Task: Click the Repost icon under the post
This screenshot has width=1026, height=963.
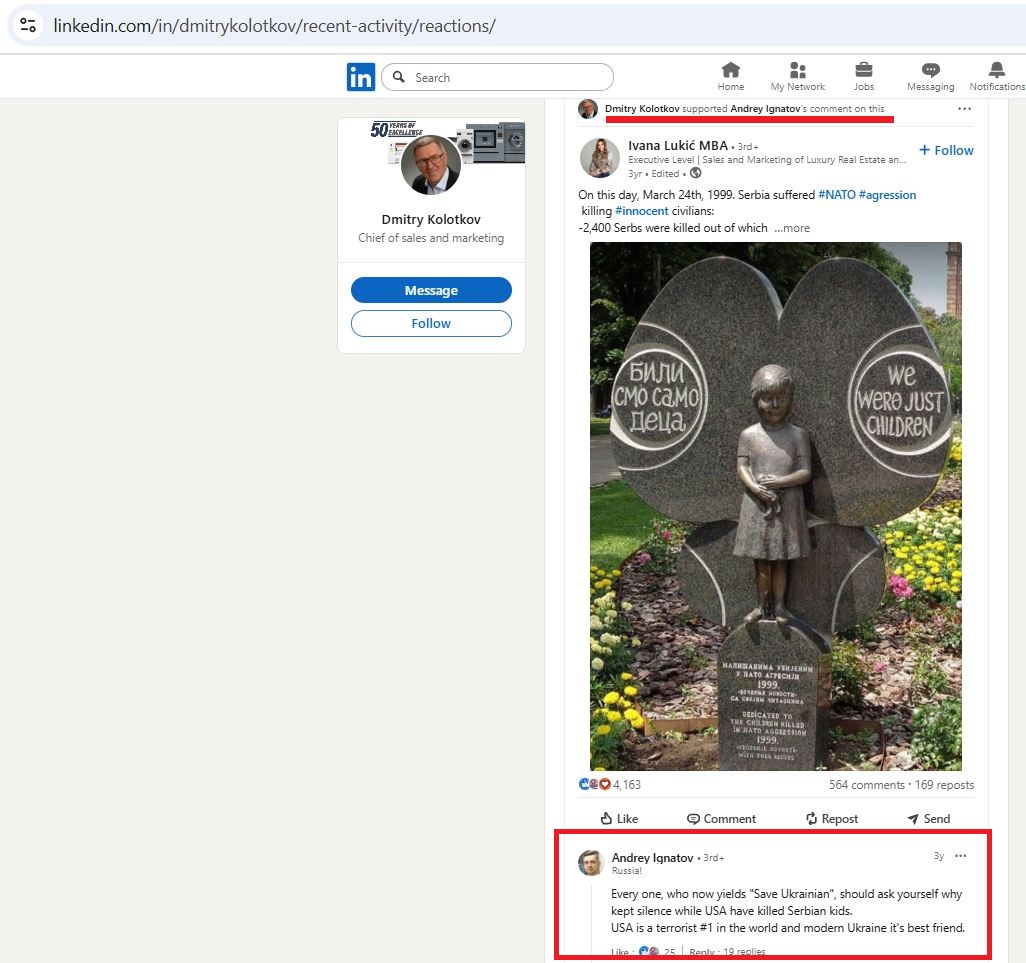Action: (831, 818)
